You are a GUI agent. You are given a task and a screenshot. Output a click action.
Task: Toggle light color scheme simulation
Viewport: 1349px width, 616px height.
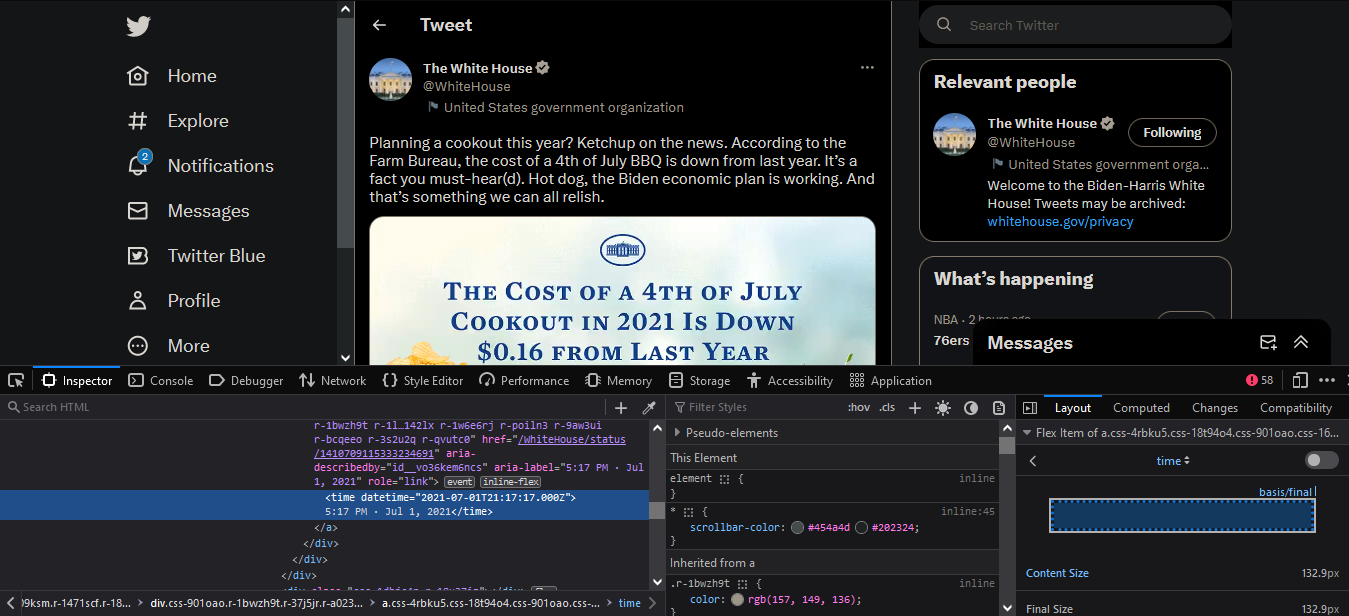(943, 407)
